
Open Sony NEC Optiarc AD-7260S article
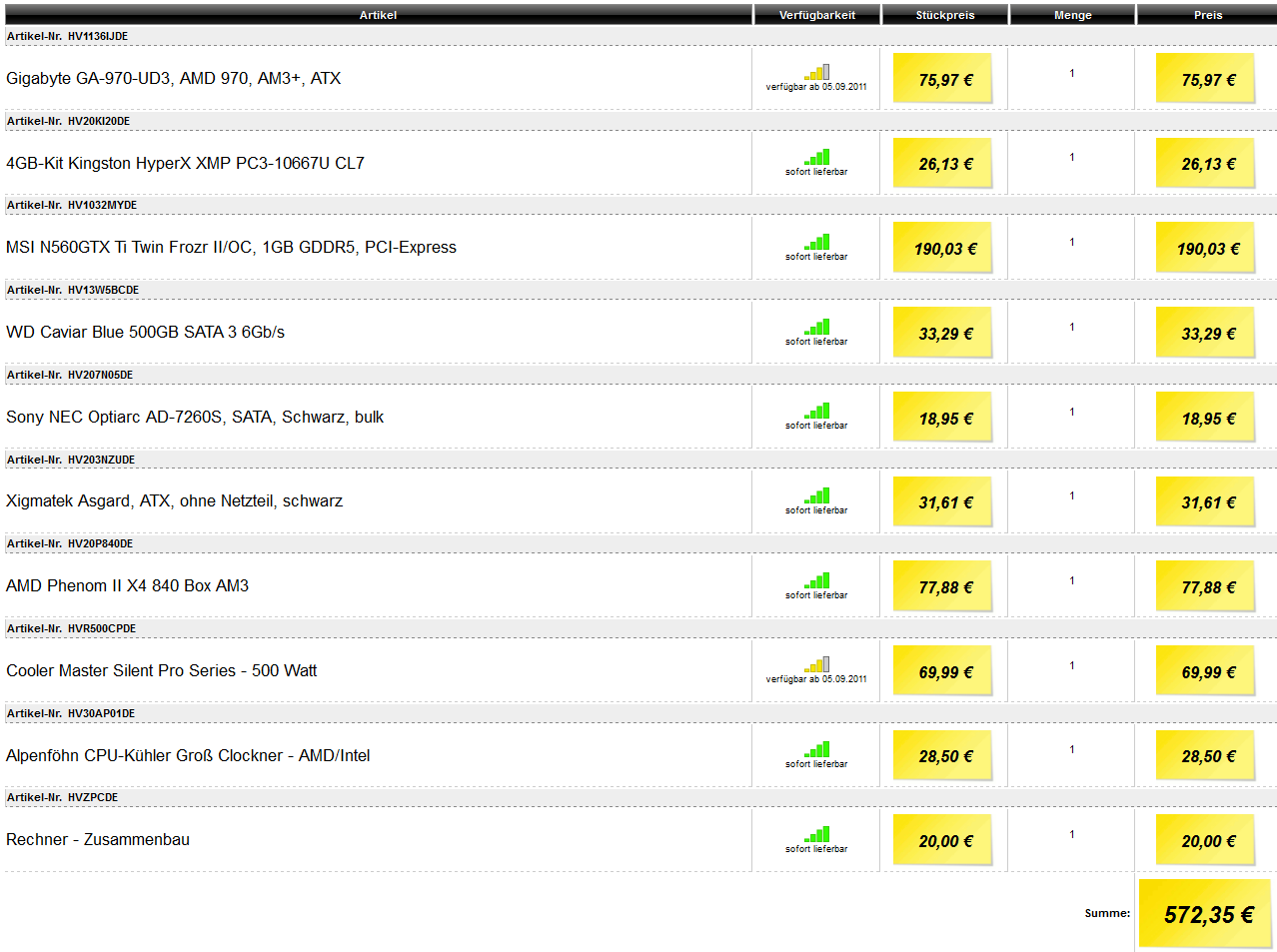click(x=195, y=417)
